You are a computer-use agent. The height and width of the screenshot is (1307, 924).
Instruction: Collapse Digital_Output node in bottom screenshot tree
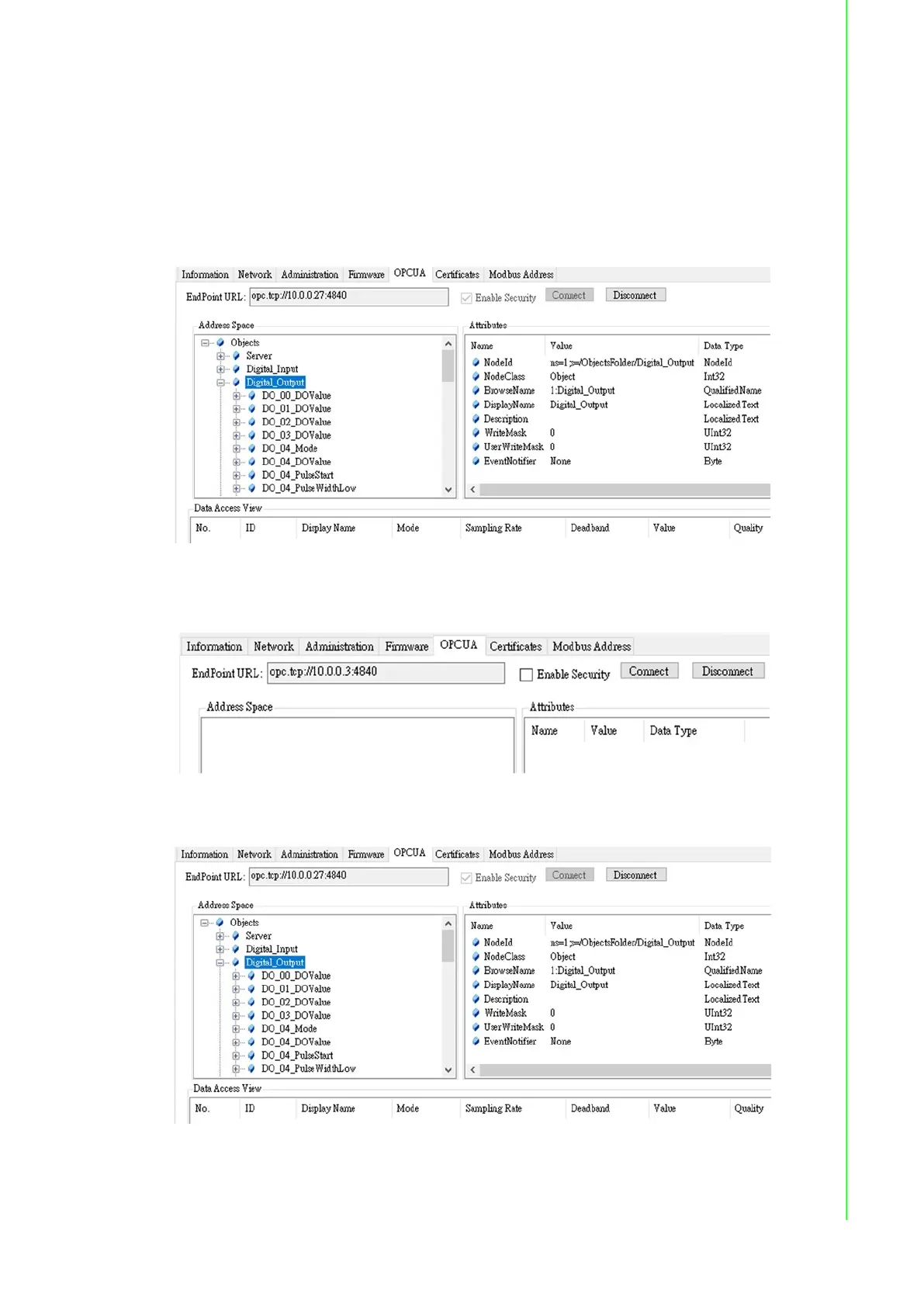coord(220,962)
